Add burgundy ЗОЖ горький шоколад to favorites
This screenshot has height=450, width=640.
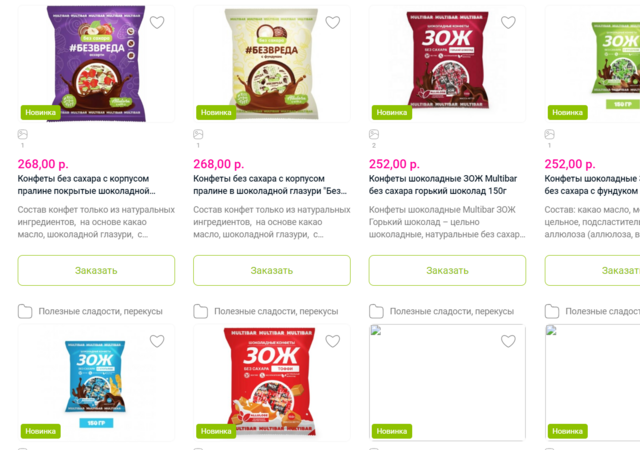(508, 22)
